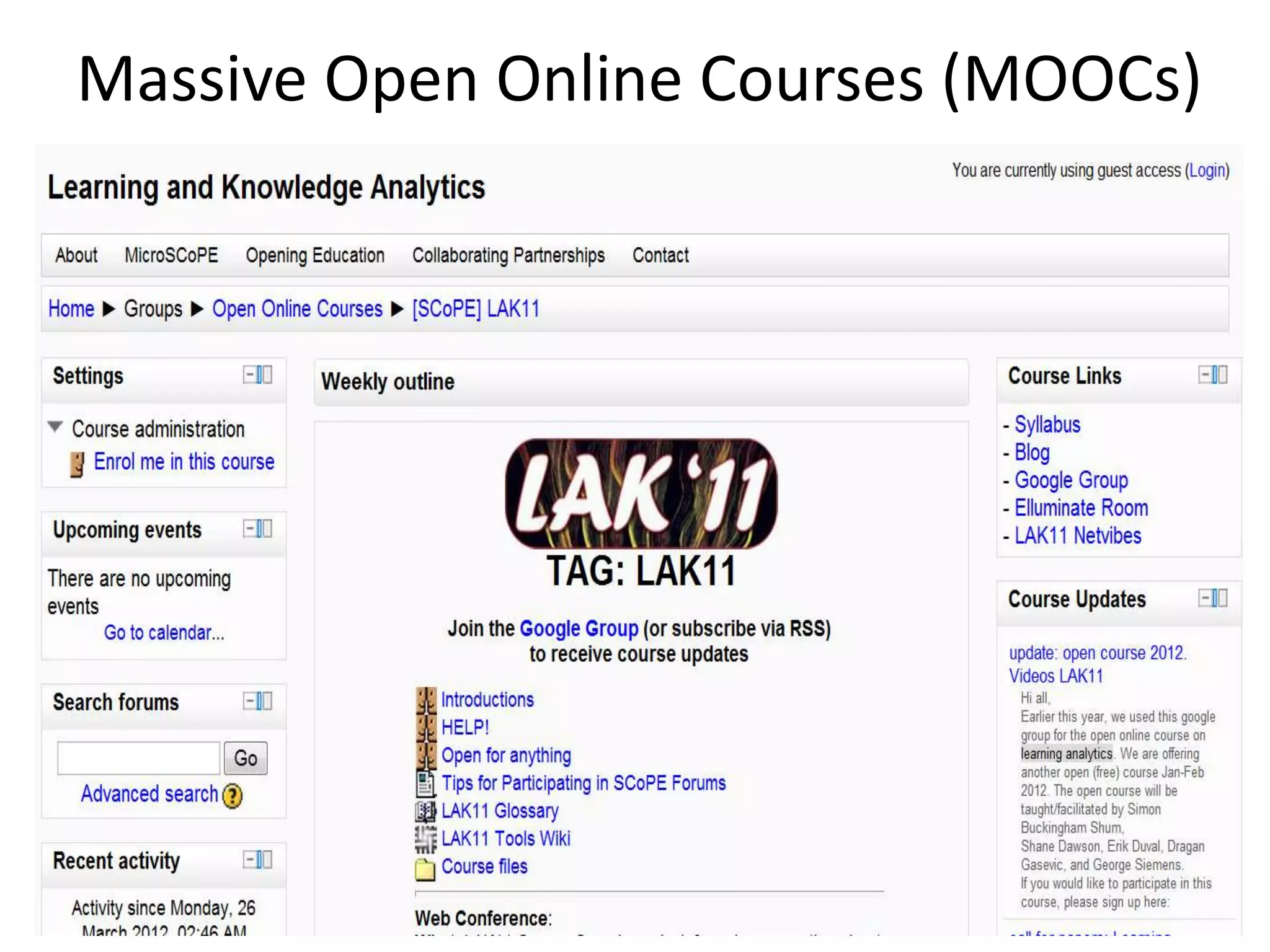Click the LAK11 Tools Wiki icon
Screen dimensions: 1270x952
coord(425,839)
